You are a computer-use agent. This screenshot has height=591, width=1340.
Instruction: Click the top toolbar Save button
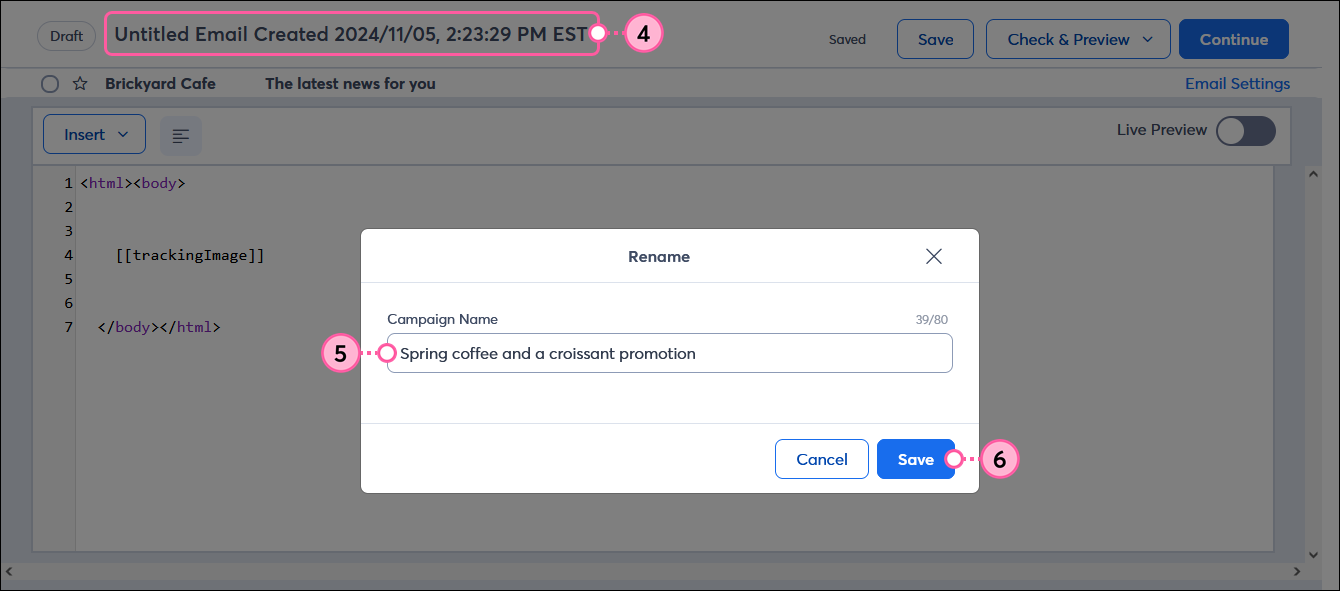click(x=935, y=39)
